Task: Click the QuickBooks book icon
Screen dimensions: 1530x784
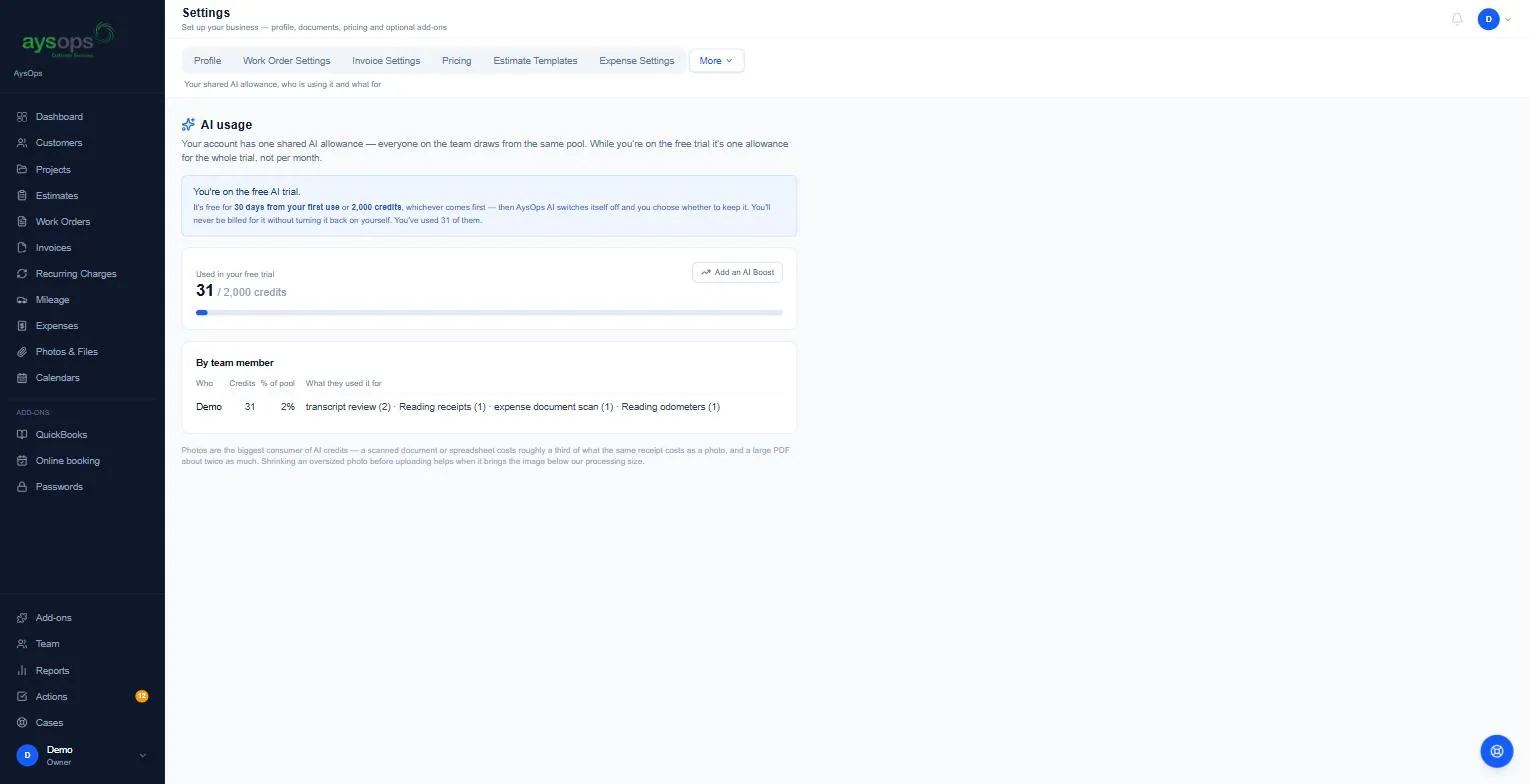Action: [x=22, y=435]
